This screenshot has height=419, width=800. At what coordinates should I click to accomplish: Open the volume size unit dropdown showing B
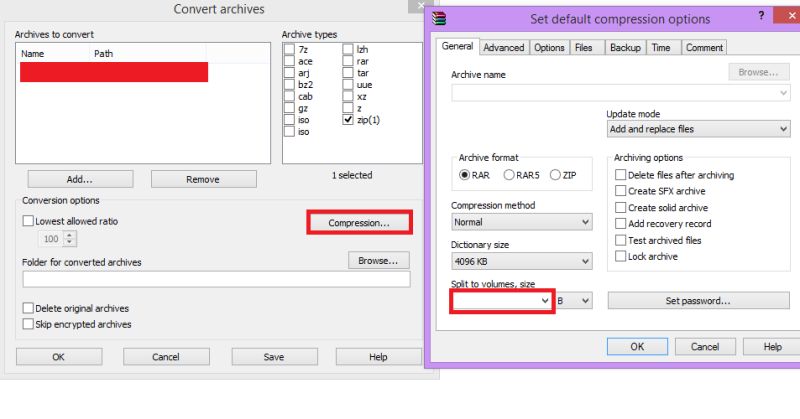[x=574, y=301]
